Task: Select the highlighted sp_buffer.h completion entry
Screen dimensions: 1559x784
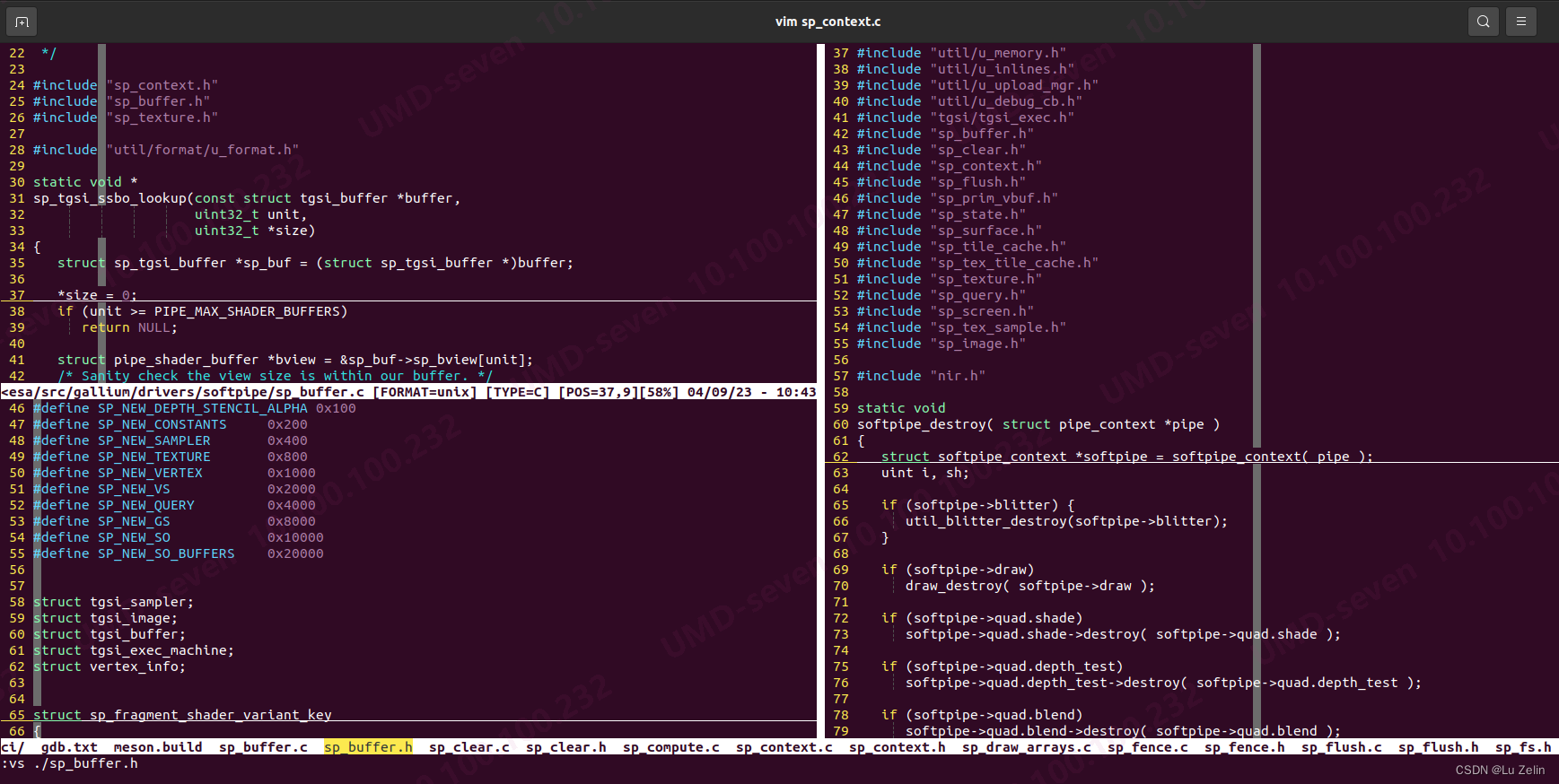Action: click(x=368, y=747)
